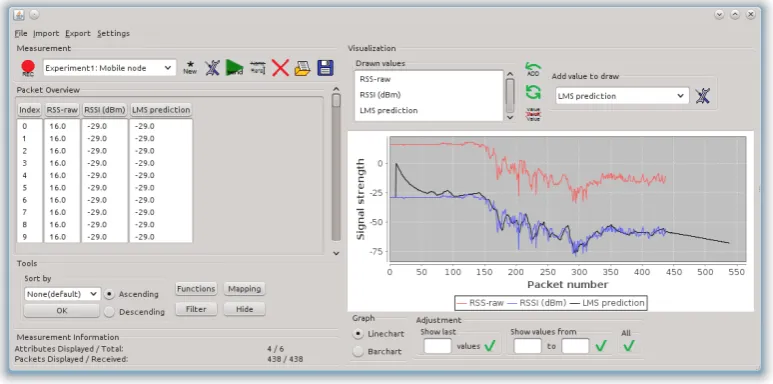Open the Import menu

[46, 34]
